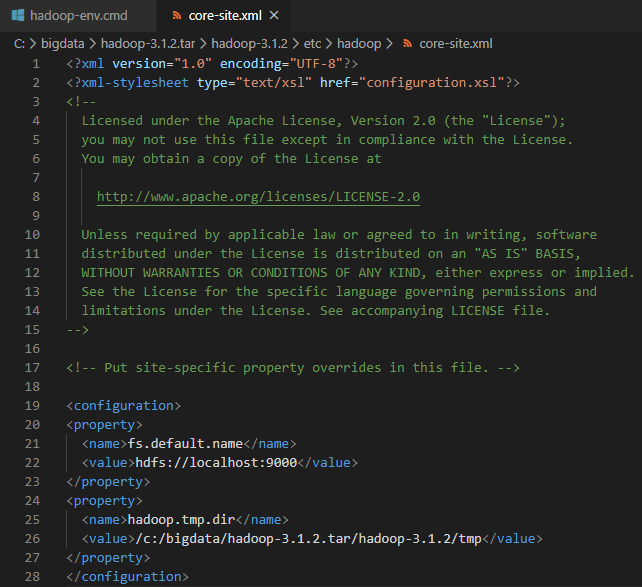
Task: Click line number 19 in the gutter
Action: pos(32,406)
